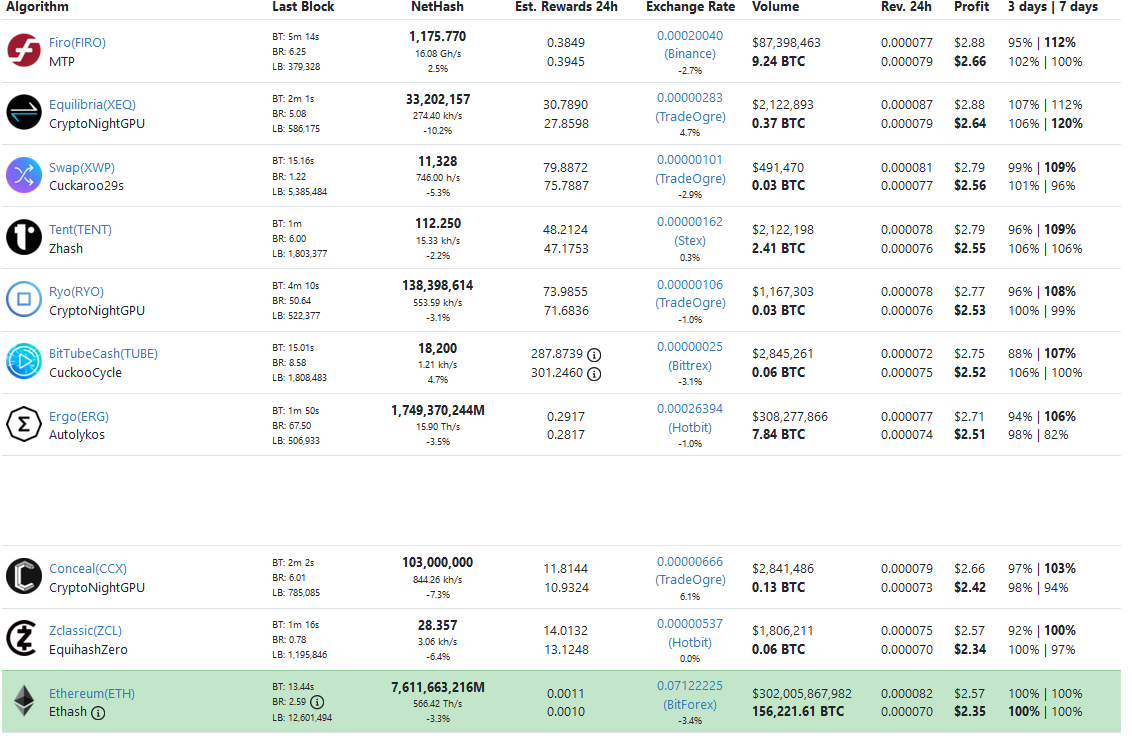Screen dimensions: 1132x738
Task: Select the Zhash algorithm label
Action: (x=66, y=249)
